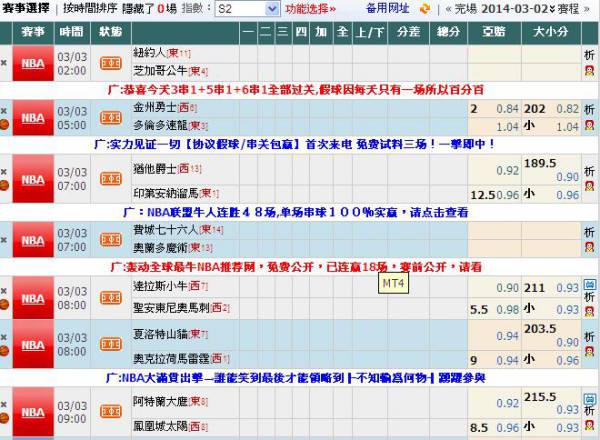Click court status icon for 費城七十六人 game

pos(111,240)
